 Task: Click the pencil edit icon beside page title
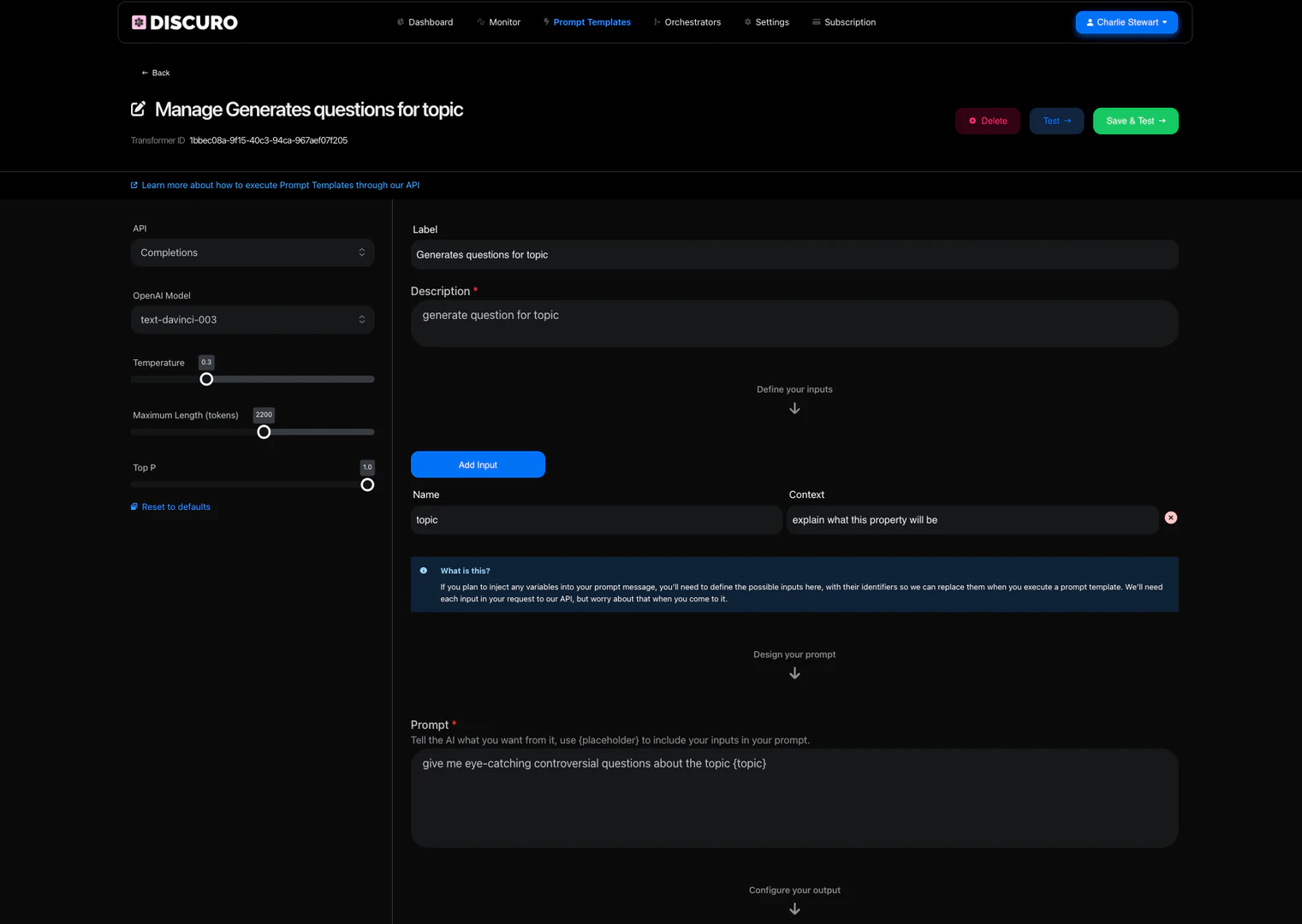pos(138,109)
